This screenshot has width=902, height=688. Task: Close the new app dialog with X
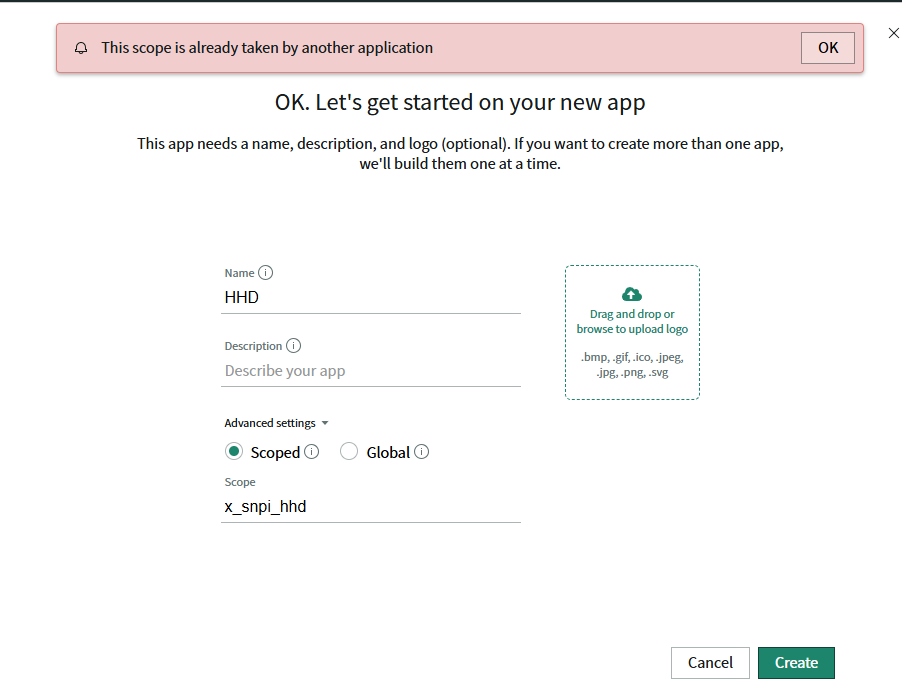pos(893,33)
